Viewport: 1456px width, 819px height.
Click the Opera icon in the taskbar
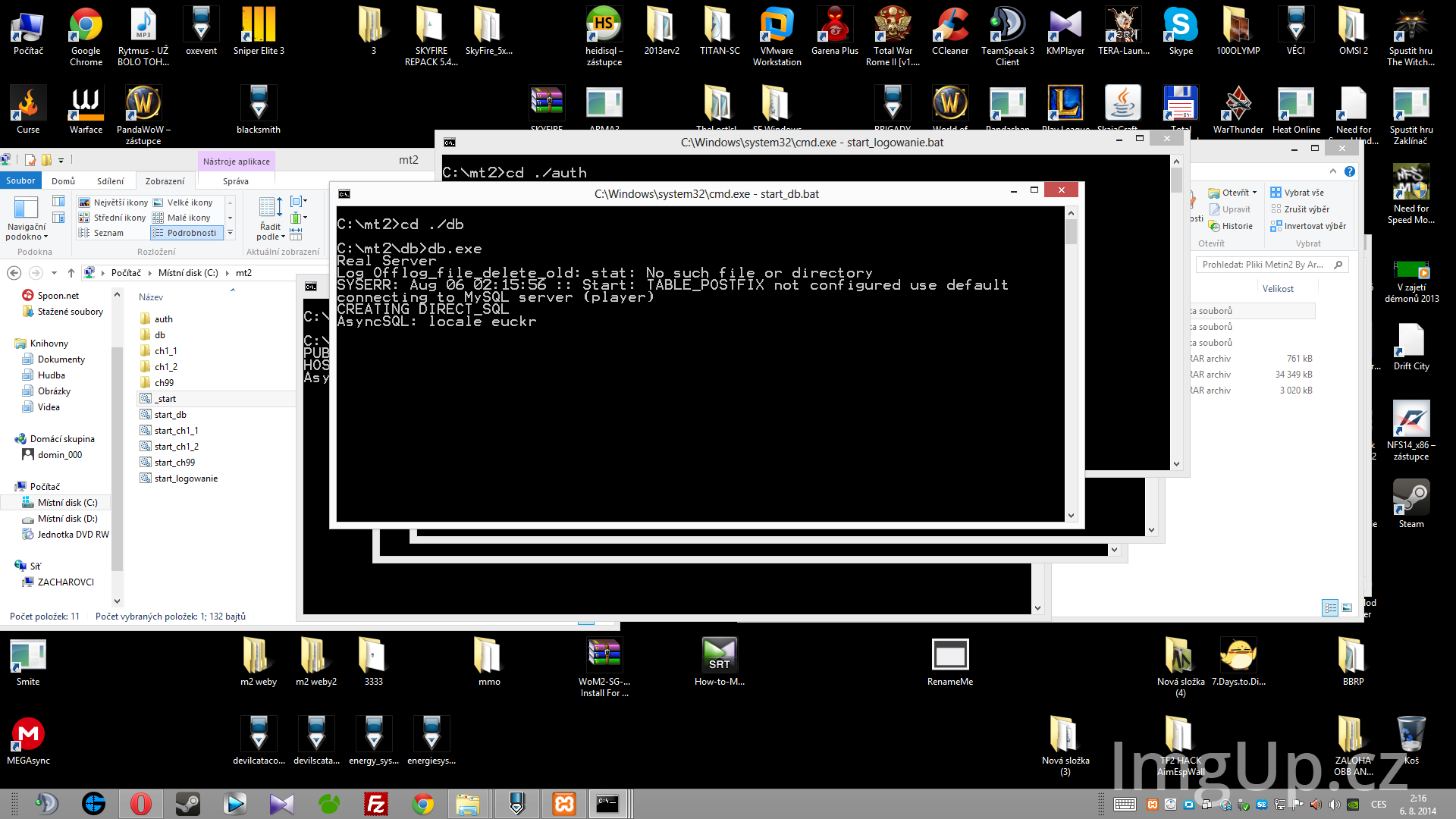click(141, 804)
